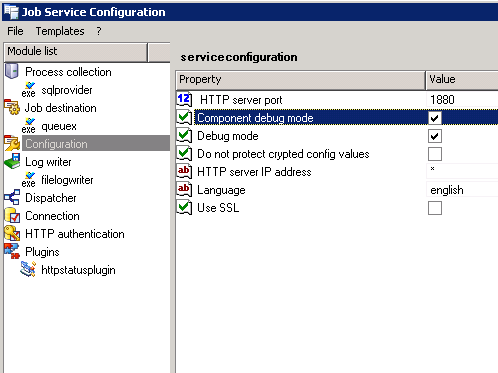Select Job destination in module list
Image resolution: width=498 pixels, height=373 pixels.
[x=61, y=108]
